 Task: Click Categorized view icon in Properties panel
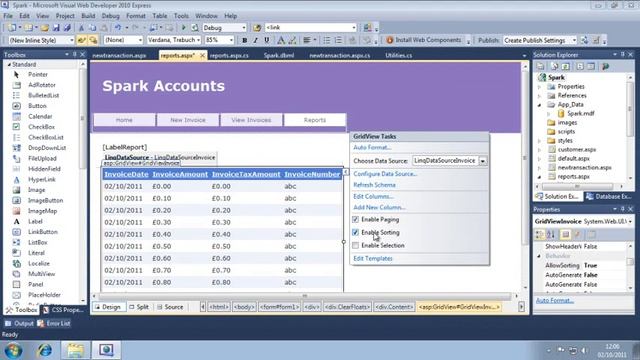[540, 234]
